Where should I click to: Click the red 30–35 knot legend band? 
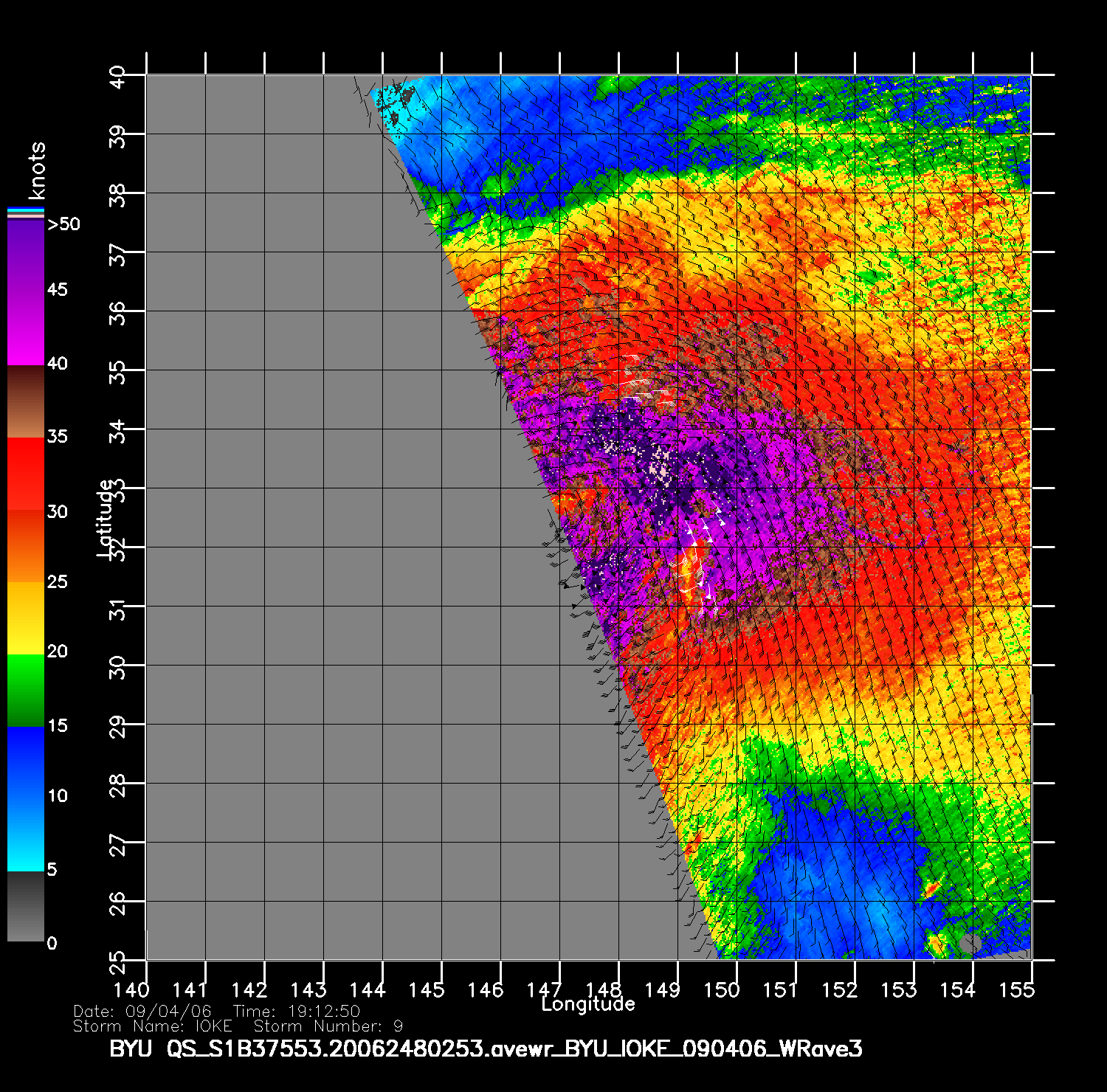[26, 474]
